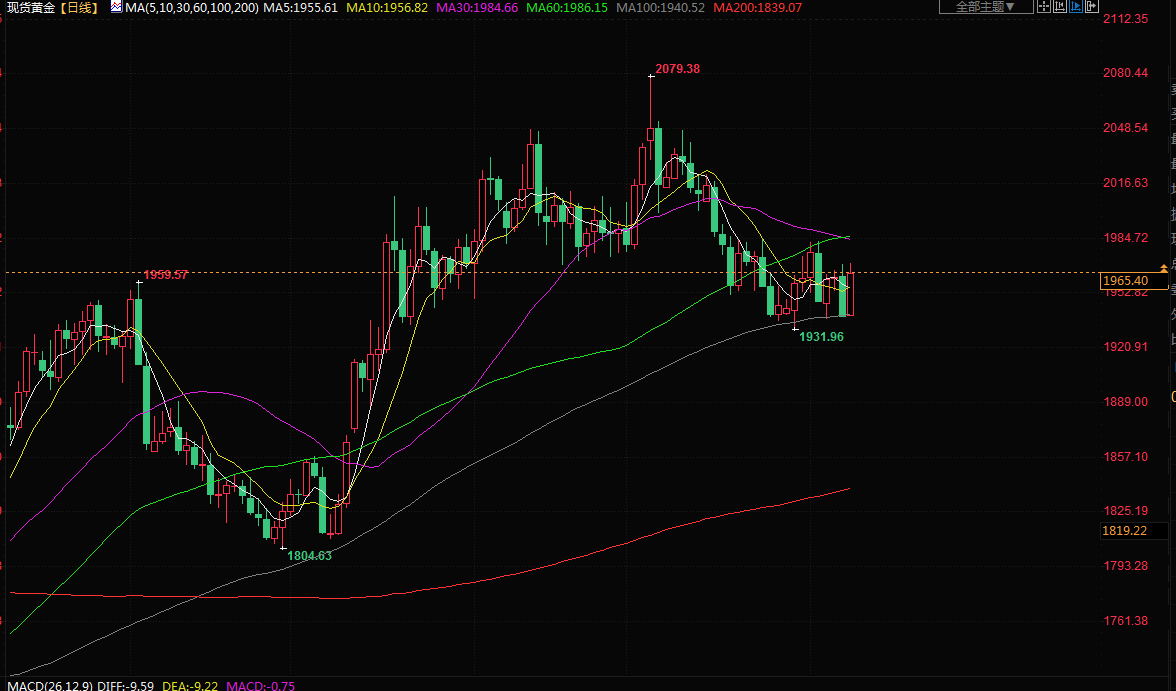
Task: Click the collapse side panel icon
Action: [x=1092, y=6]
